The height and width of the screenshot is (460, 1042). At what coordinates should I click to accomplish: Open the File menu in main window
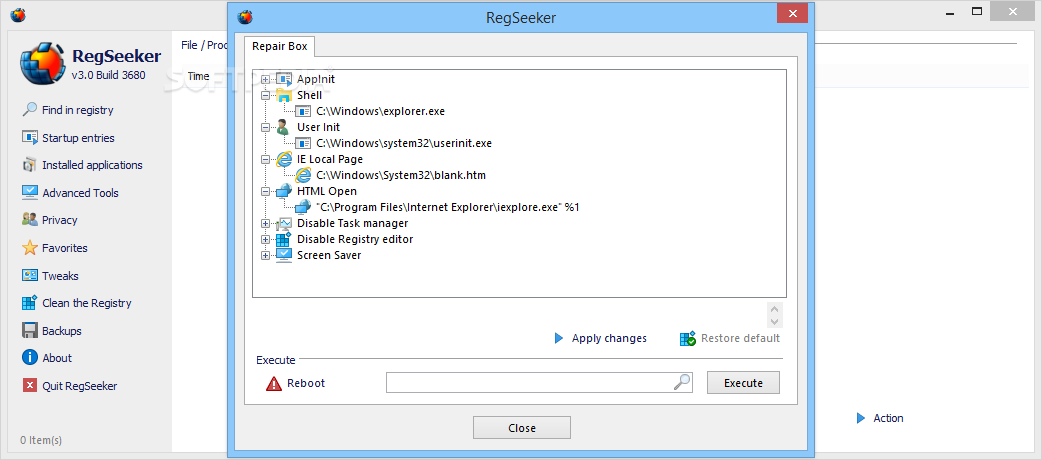click(189, 45)
